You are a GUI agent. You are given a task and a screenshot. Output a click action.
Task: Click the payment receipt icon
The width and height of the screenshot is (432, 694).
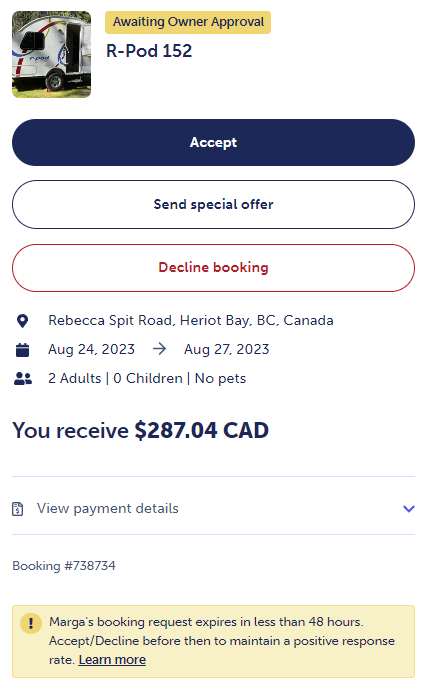[x=18, y=509]
